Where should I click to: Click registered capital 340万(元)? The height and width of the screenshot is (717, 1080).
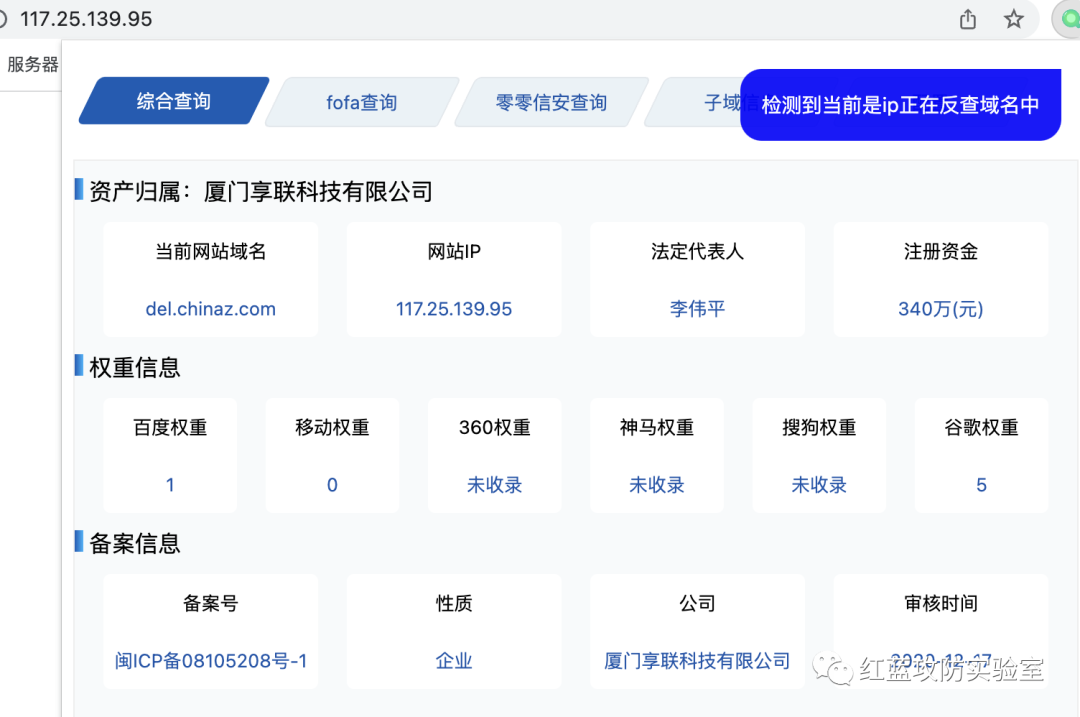[x=941, y=309]
